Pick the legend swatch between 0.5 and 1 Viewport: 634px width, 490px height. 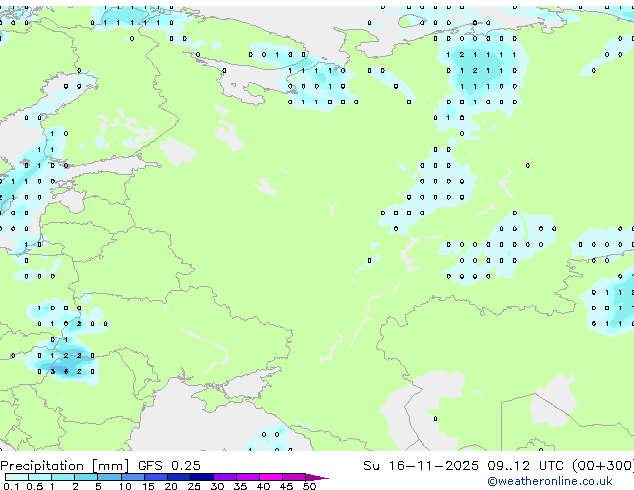pos(40,477)
